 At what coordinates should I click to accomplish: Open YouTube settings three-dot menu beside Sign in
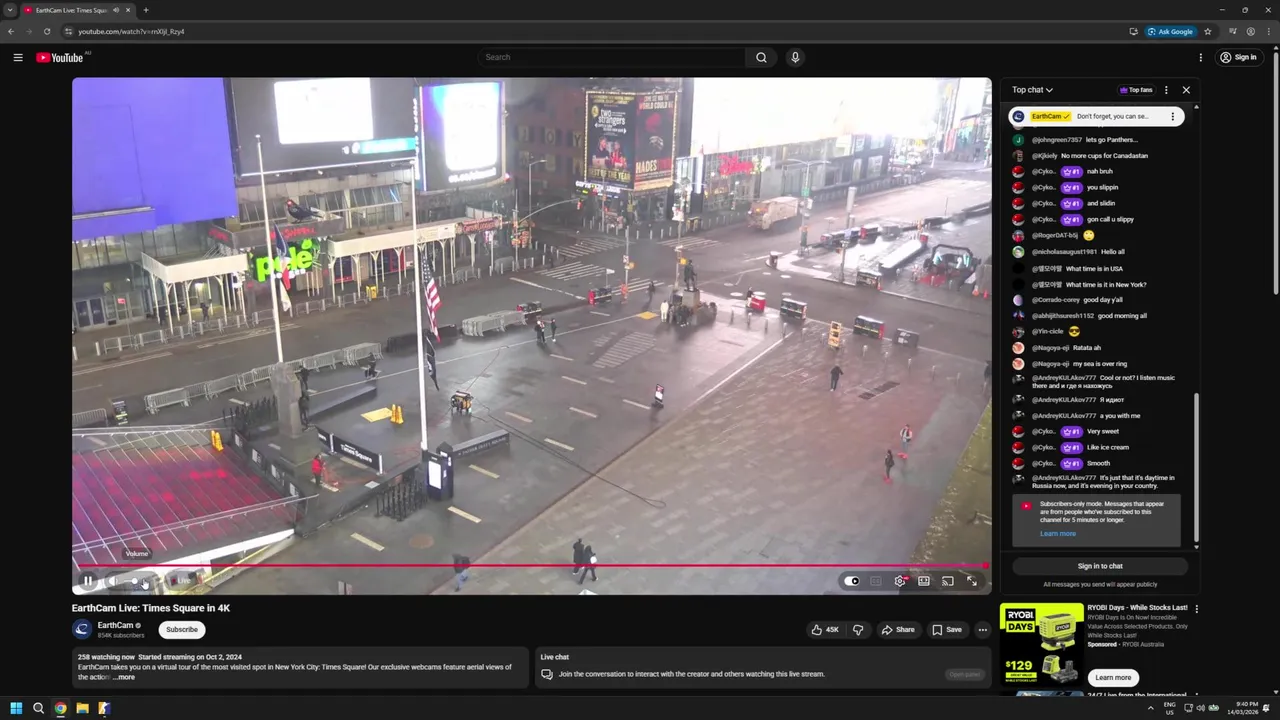point(1200,57)
